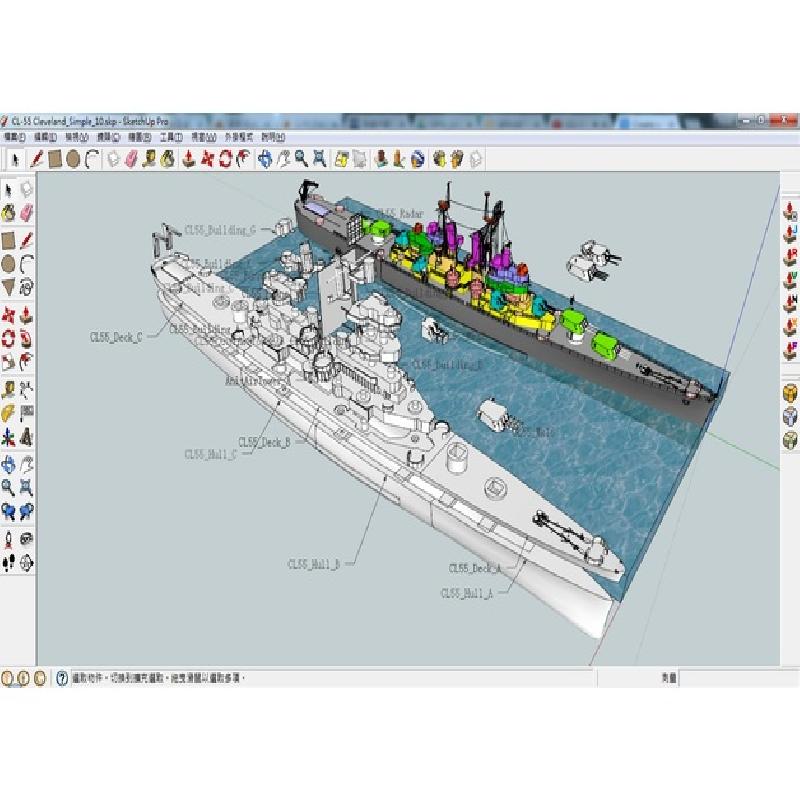Screen dimensions: 800x800
Task: Activate the Arc tool in the top toolbar
Action: [x=92, y=159]
